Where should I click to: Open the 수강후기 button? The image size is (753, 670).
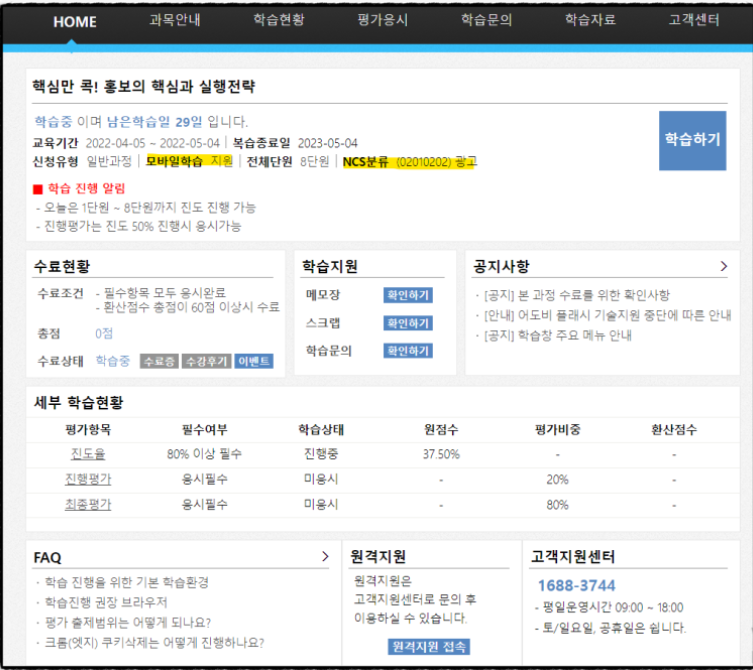point(206,361)
